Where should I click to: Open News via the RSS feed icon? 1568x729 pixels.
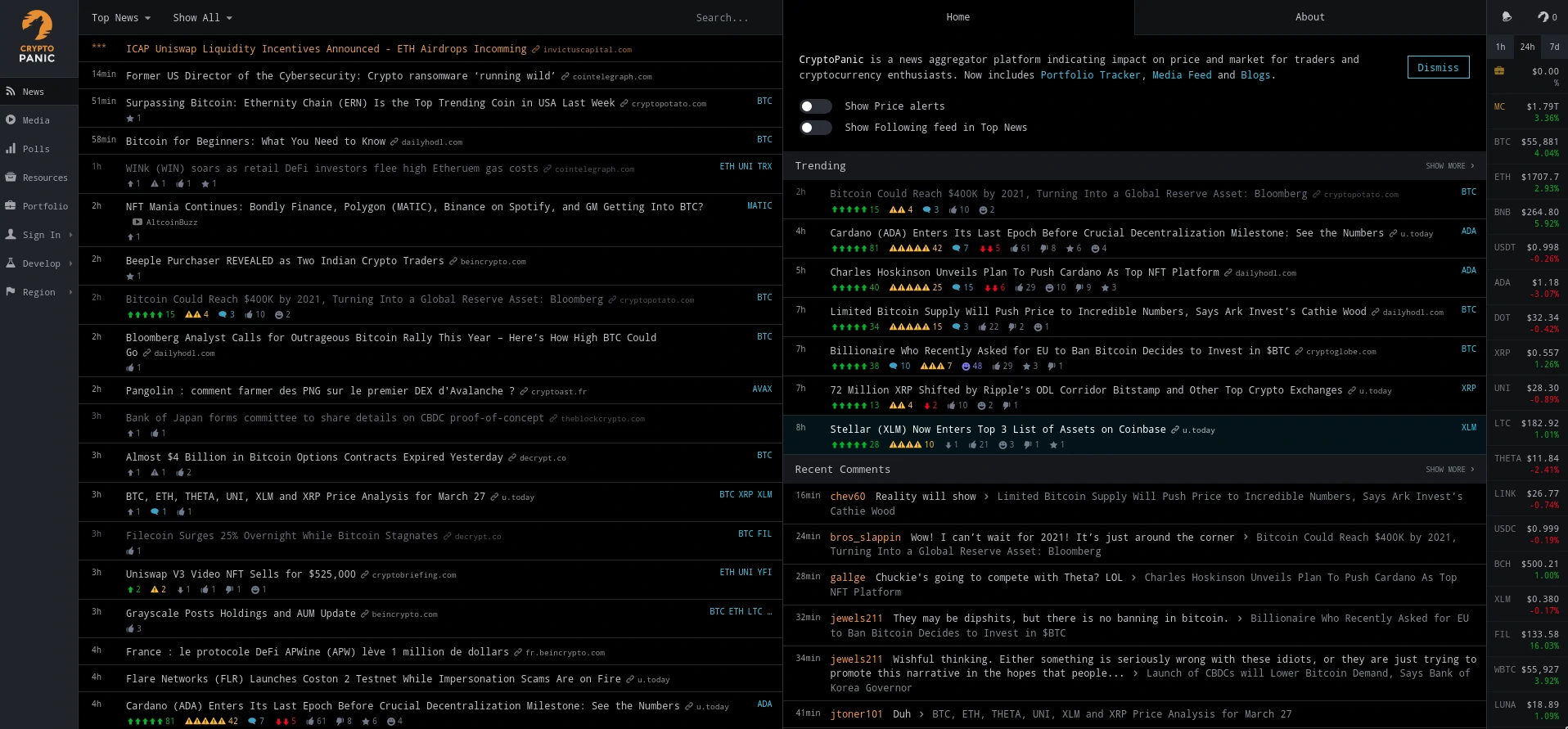click(11, 92)
